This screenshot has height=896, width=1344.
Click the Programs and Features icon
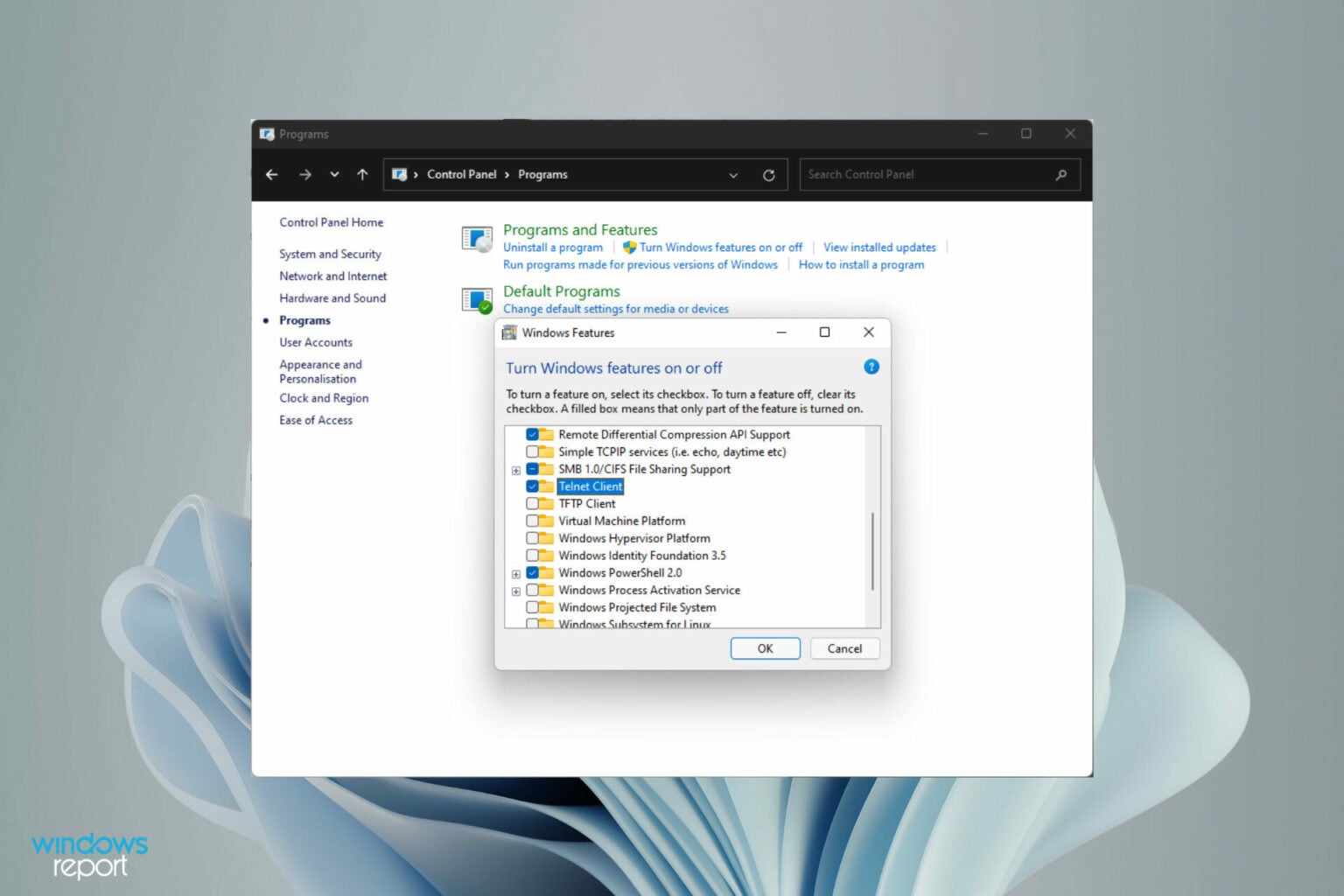pos(476,238)
